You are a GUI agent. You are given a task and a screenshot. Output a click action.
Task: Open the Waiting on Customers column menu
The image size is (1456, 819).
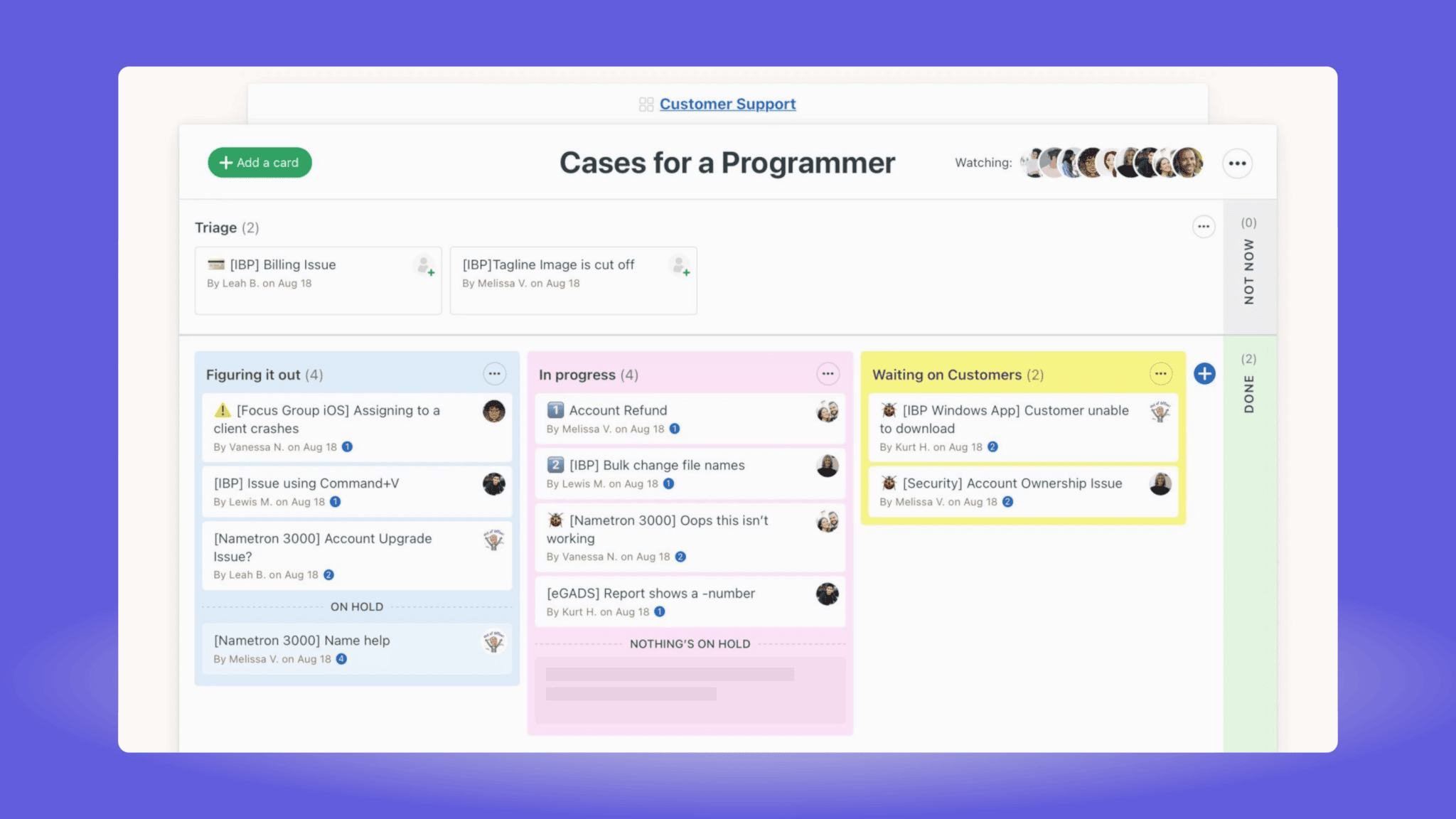1160,373
